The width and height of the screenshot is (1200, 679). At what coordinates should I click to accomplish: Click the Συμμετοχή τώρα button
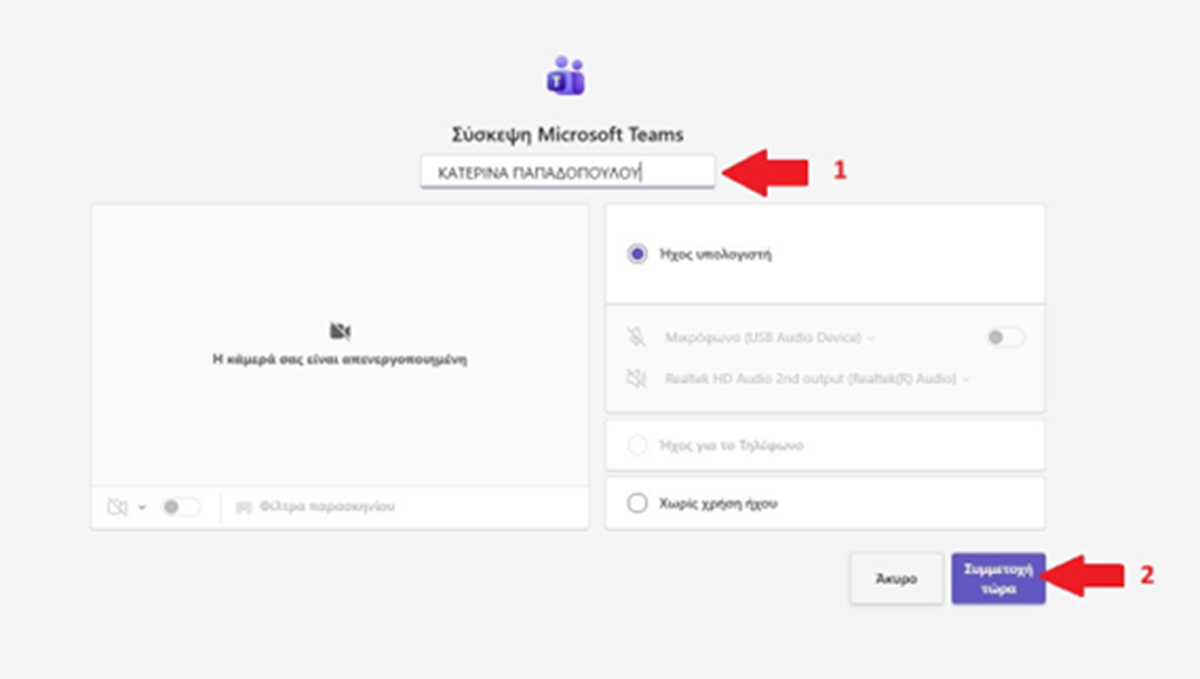click(x=997, y=579)
